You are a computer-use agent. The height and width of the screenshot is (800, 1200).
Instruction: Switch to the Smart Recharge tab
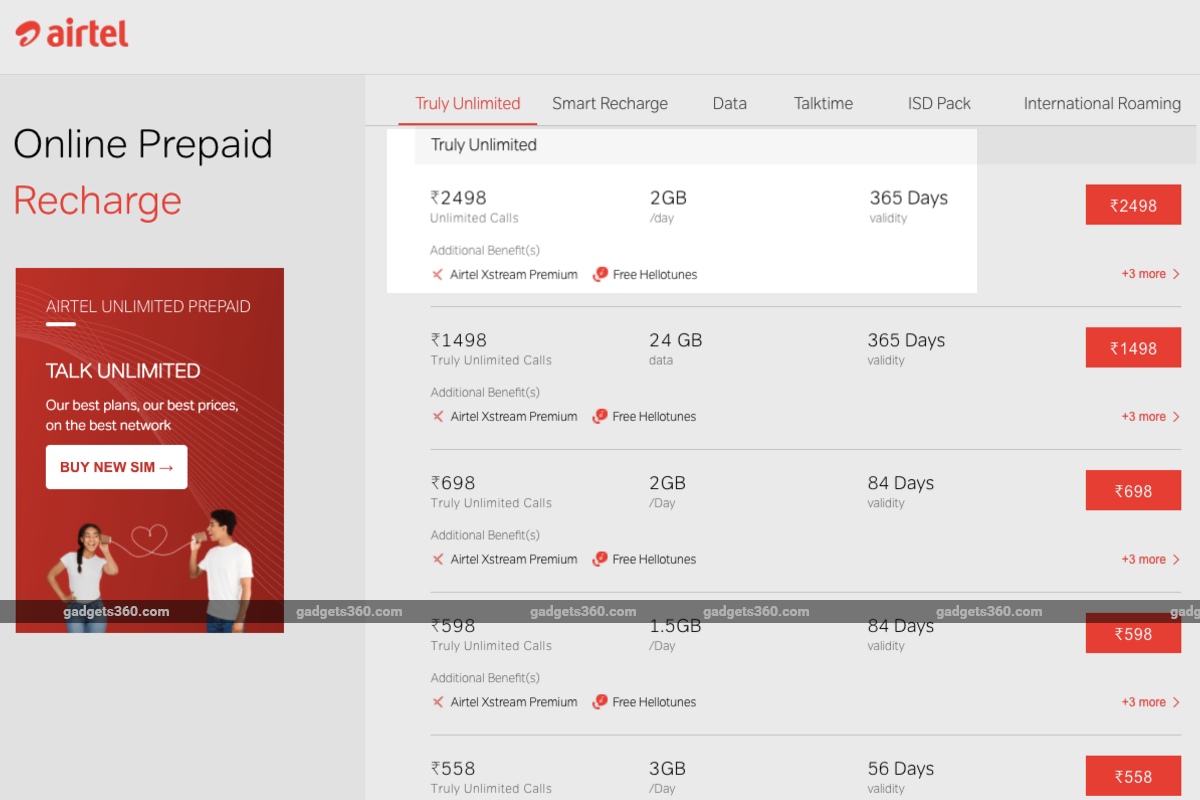610,103
